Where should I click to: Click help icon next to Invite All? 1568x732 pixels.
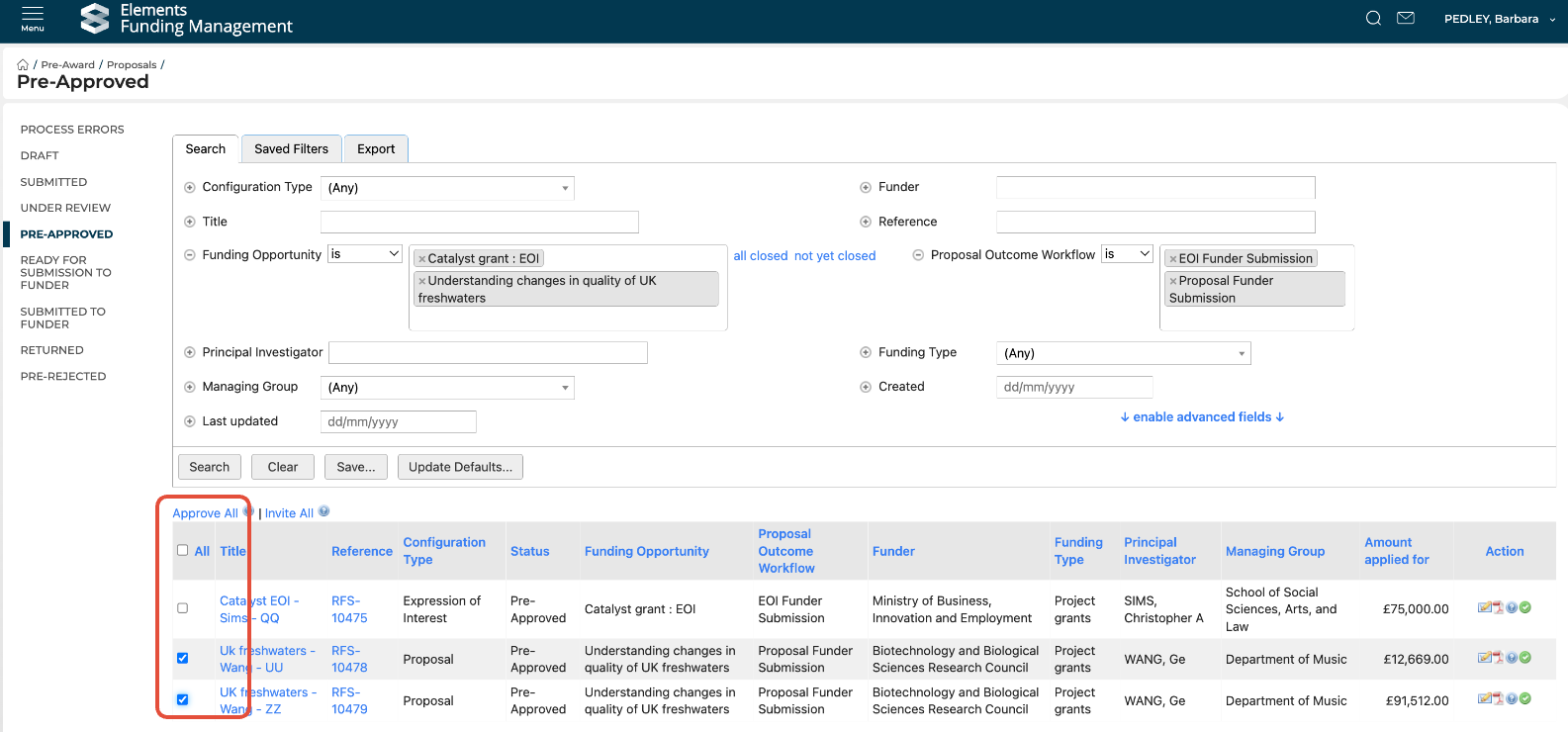pos(323,511)
